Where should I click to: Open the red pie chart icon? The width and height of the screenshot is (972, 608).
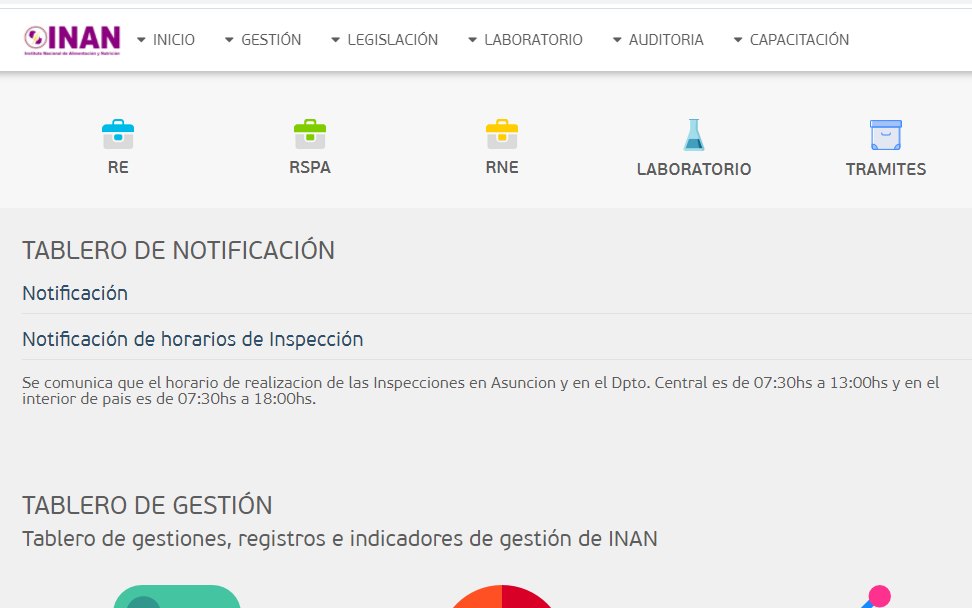[x=501, y=596]
